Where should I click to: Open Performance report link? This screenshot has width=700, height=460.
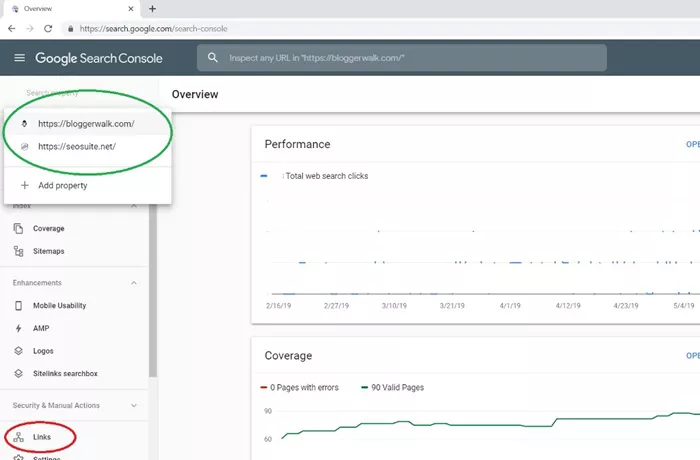(693, 144)
